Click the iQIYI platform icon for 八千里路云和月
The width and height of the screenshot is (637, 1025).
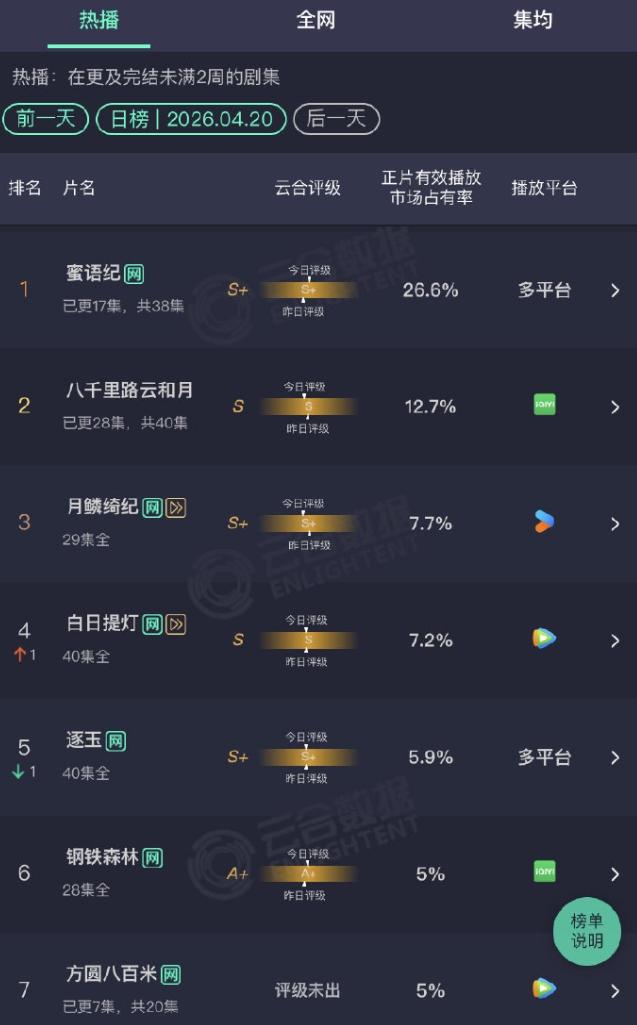544,405
